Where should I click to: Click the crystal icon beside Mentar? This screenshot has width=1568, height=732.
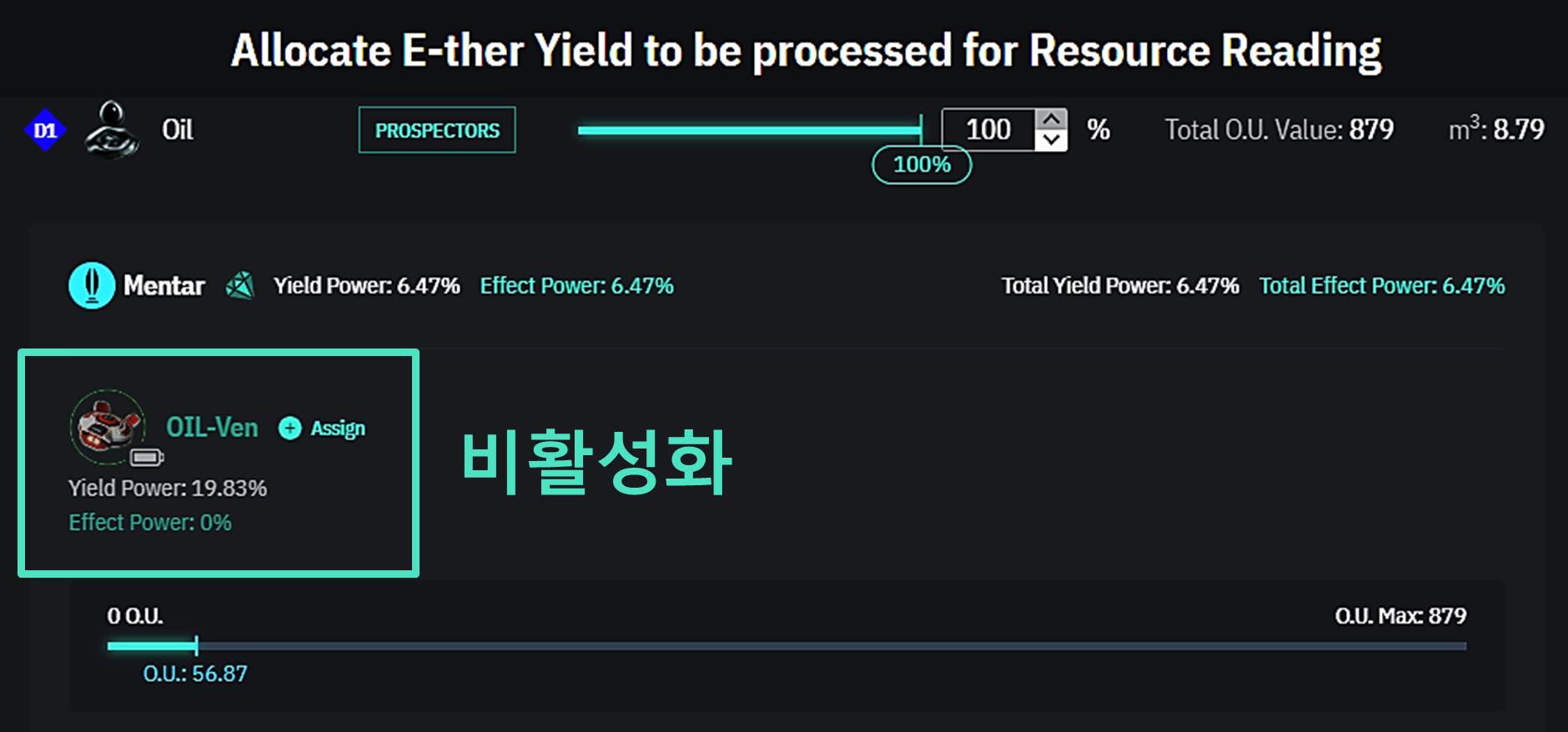point(240,286)
